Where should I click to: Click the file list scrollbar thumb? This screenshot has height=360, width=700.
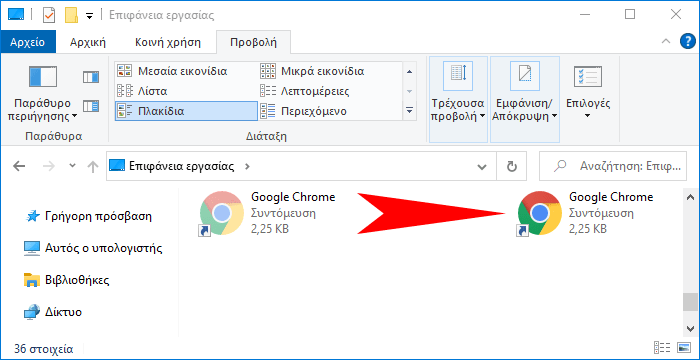[x=690, y=302]
